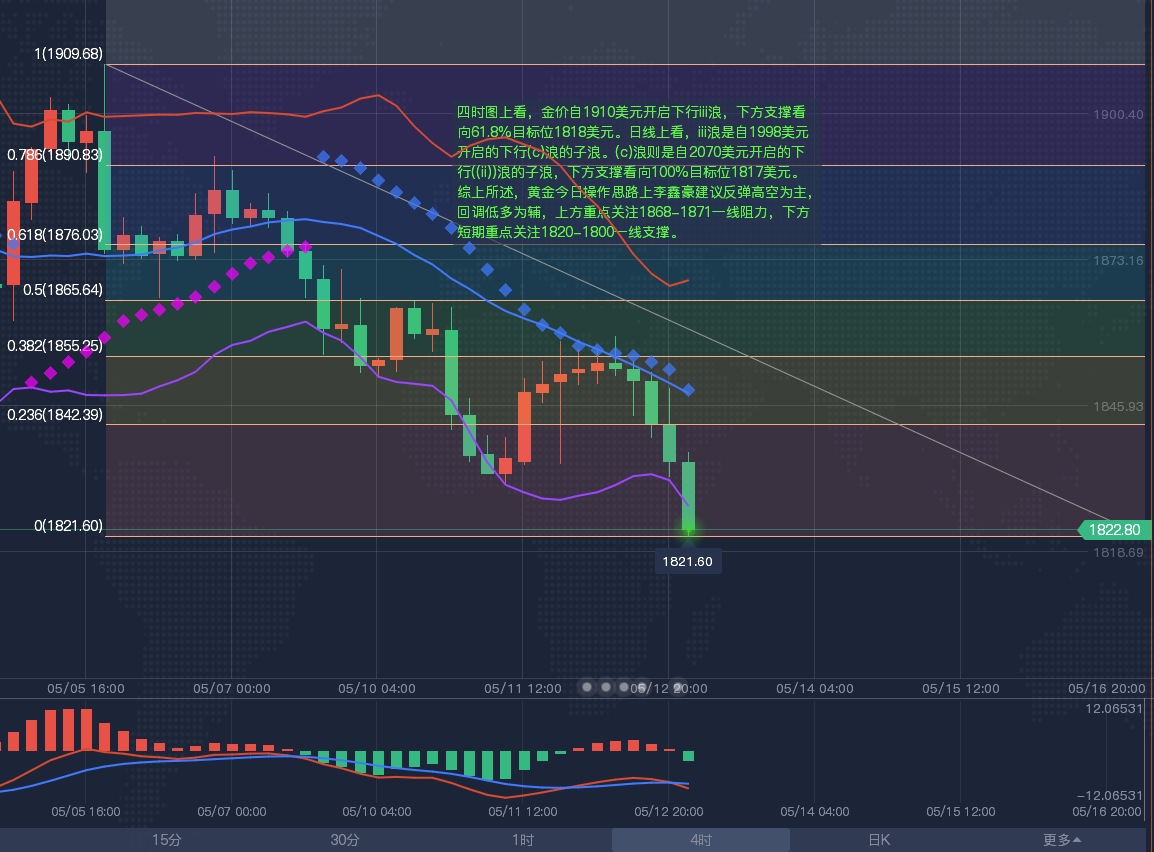Click the last blue SAR diamond marker
Viewport: 1154px width, 852px height.
pyautogui.click(x=688, y=389)
